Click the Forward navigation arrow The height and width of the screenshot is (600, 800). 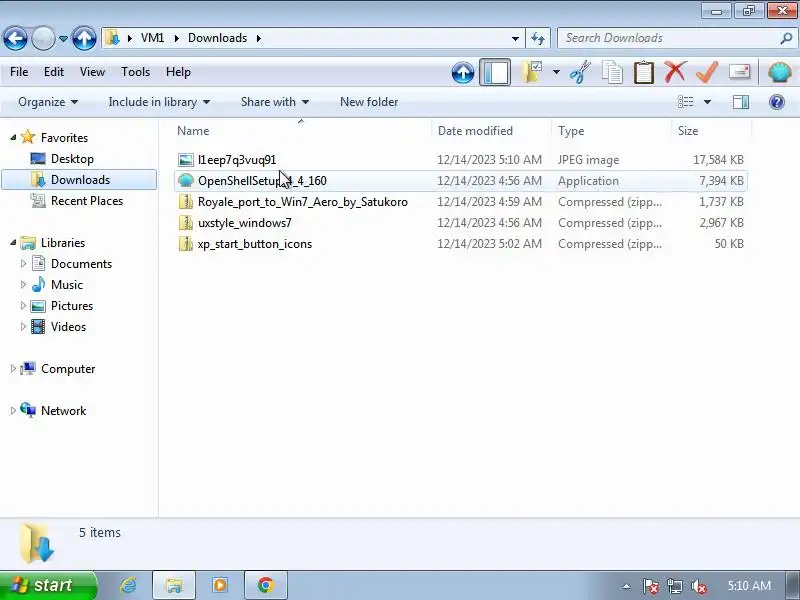click(x=43, y=38)
